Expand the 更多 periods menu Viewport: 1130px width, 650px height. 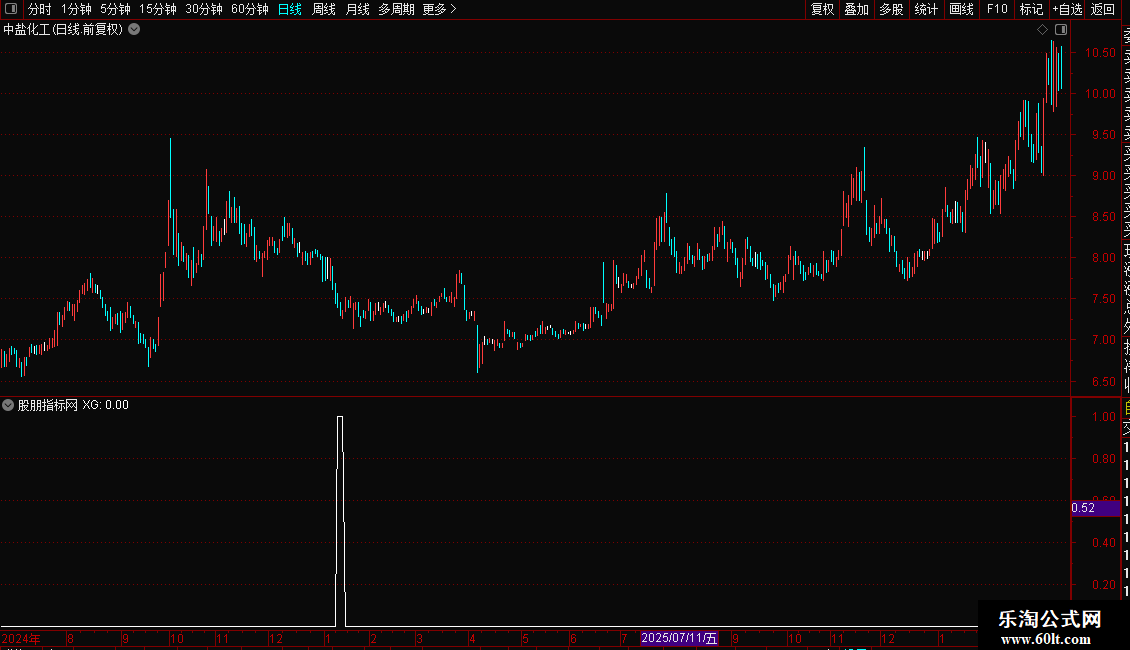440,9
